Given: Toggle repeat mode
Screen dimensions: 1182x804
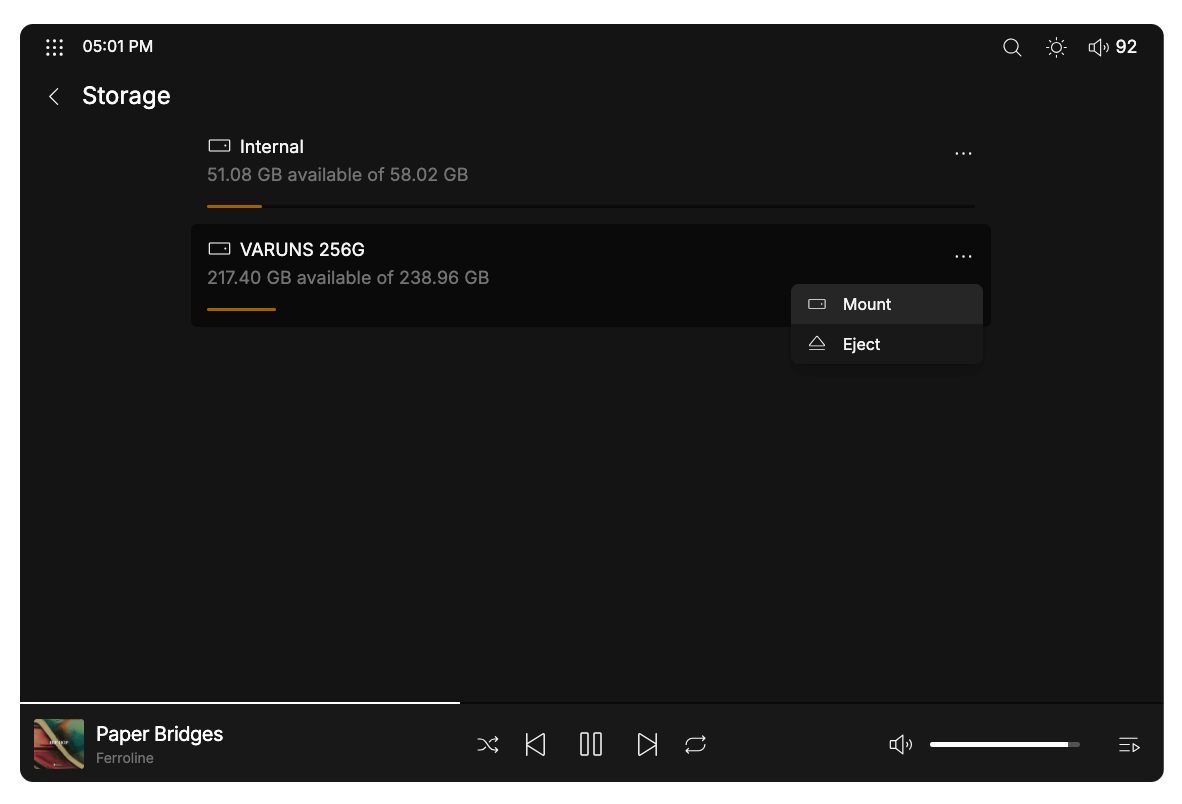Looking at the screenshot, I should click(x=696, y=744).
